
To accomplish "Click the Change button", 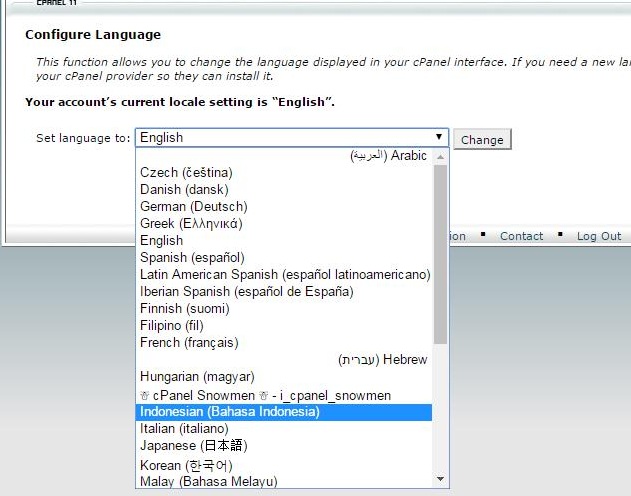I will [x=482, y=140].
